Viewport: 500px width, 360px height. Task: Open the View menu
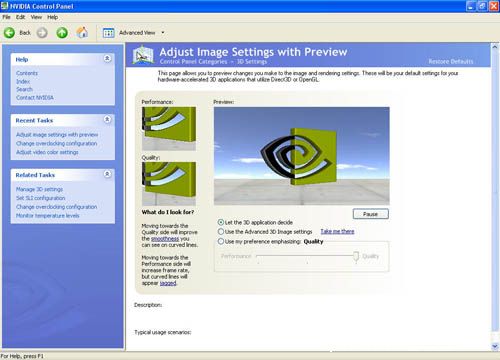36,17
